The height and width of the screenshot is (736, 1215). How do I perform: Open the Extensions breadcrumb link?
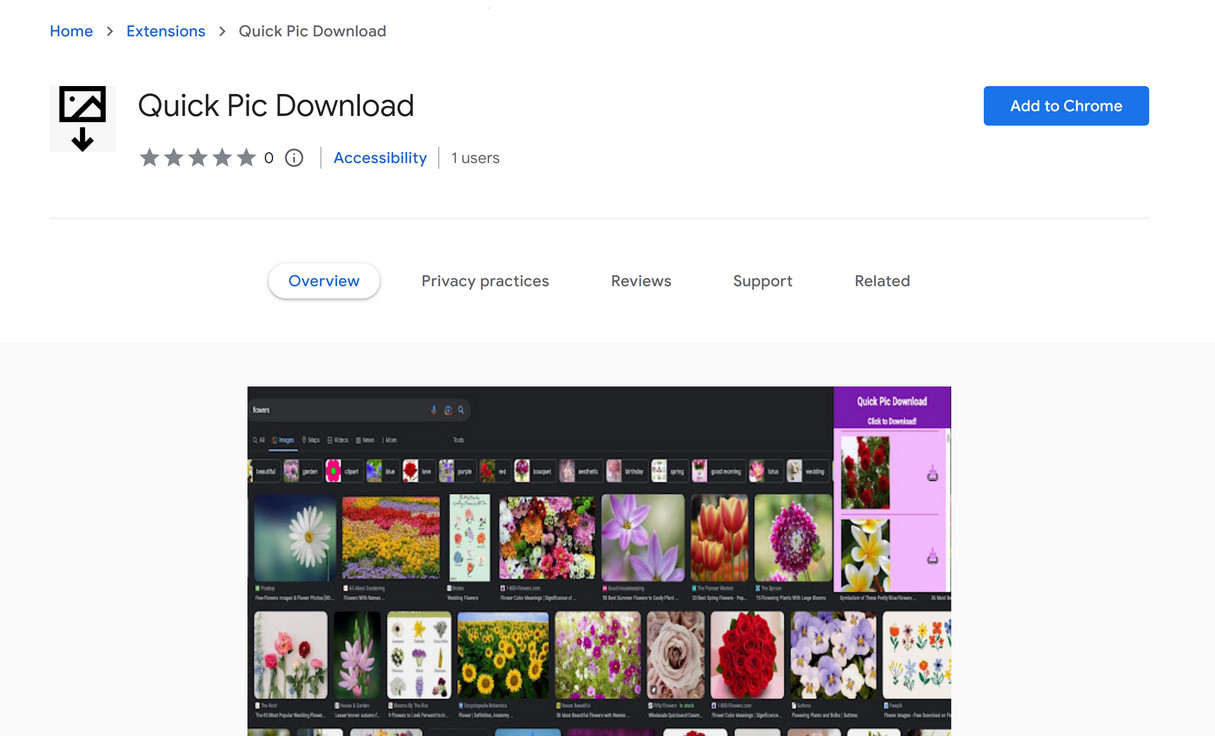pos(166,31)
